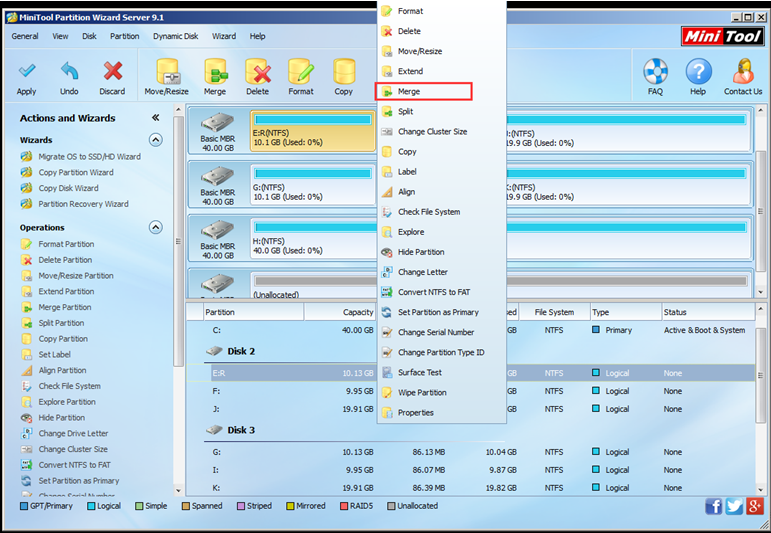Click the Contact Us icon
The width and height of the screenshot is (771, 533).
click(743, 72)
